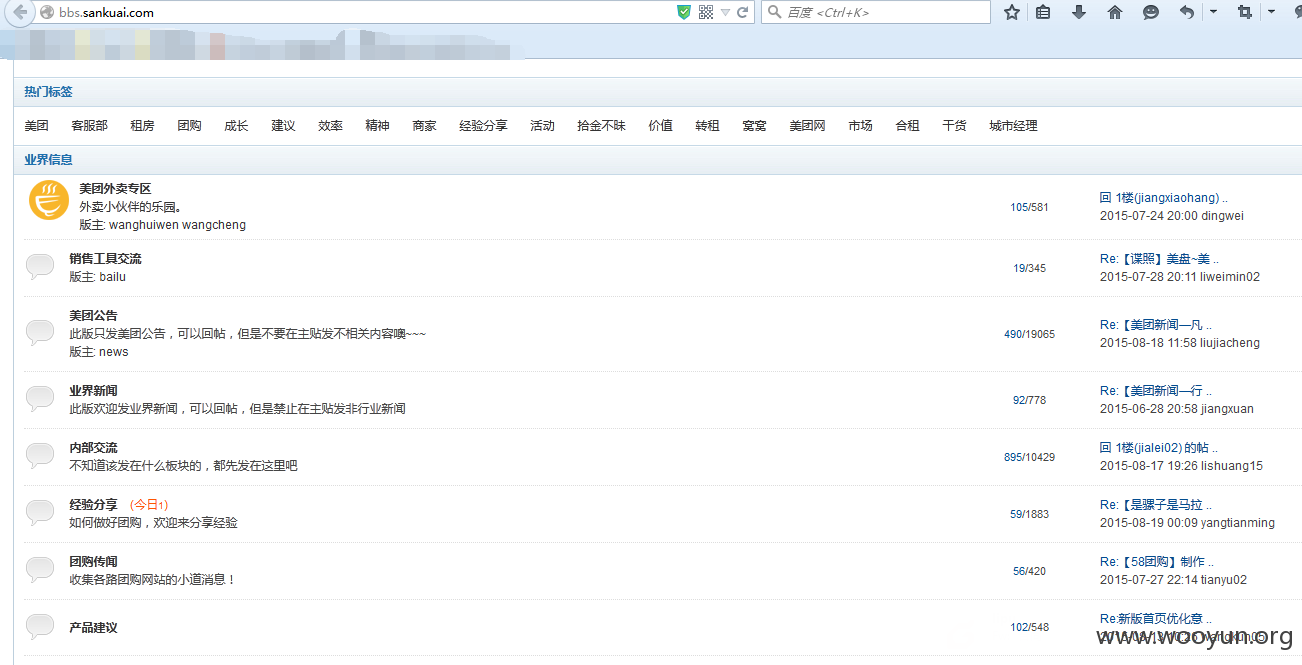Click the orange 美团外卖专区 forum icon

click(49, 200)
